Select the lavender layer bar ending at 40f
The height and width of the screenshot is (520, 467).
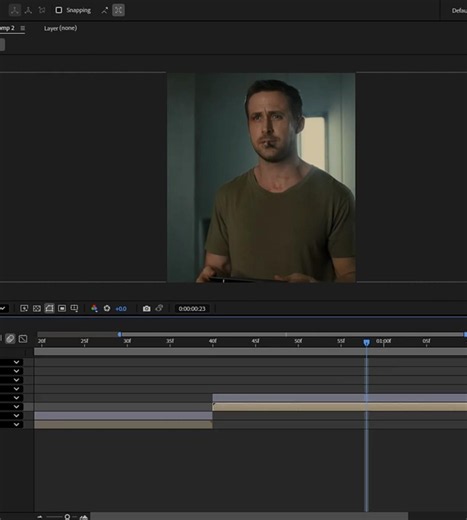pos(123,415)
